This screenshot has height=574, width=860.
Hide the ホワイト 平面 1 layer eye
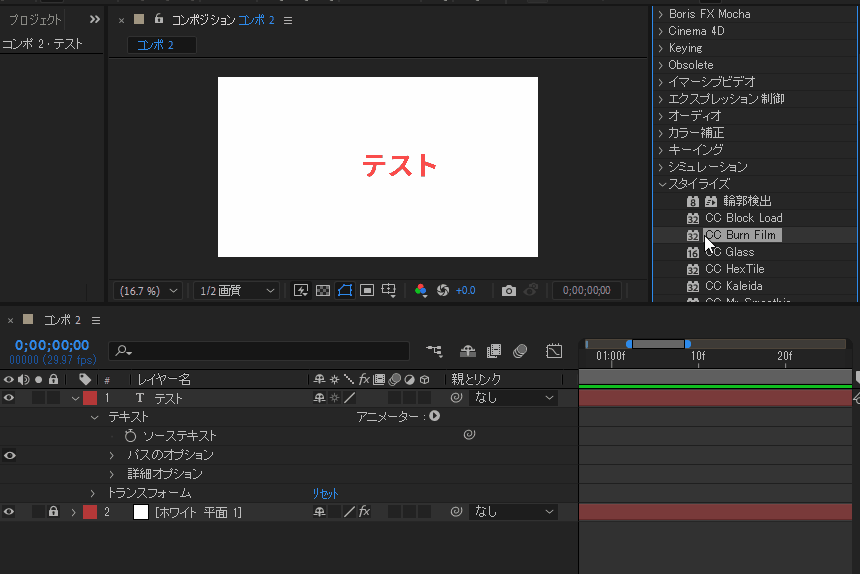click(9, 512)
